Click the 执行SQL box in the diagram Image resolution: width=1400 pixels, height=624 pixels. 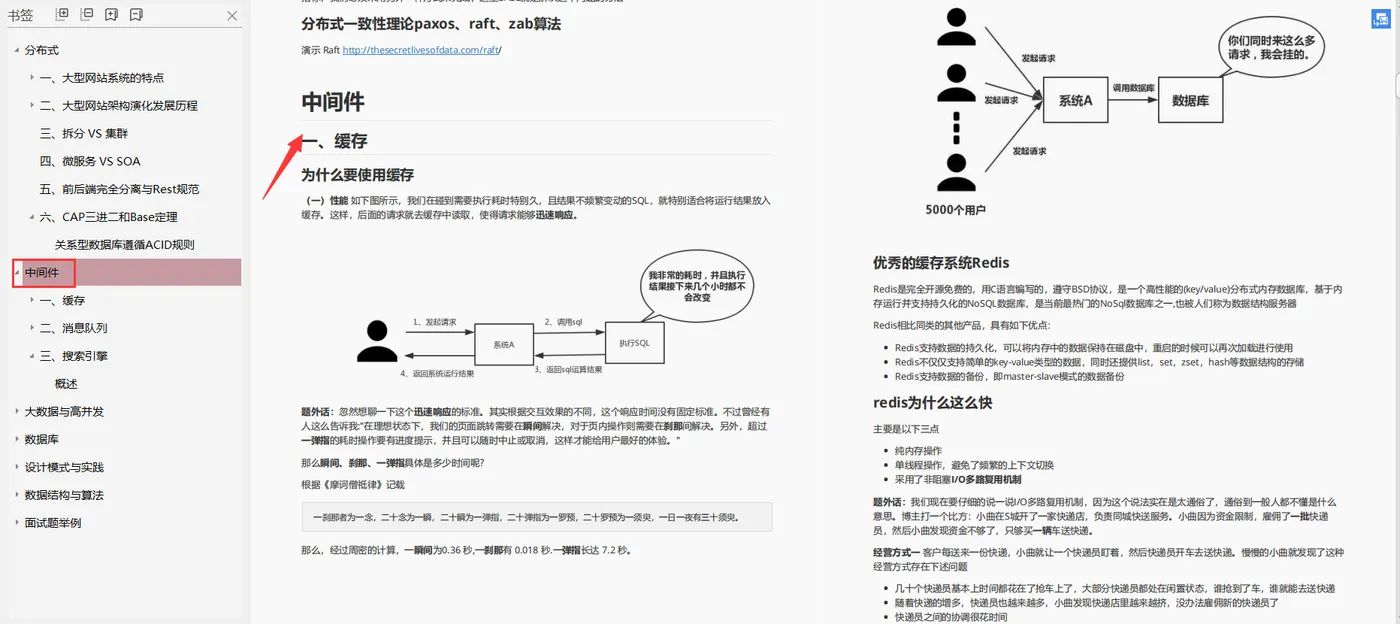[x=635, y=343]
